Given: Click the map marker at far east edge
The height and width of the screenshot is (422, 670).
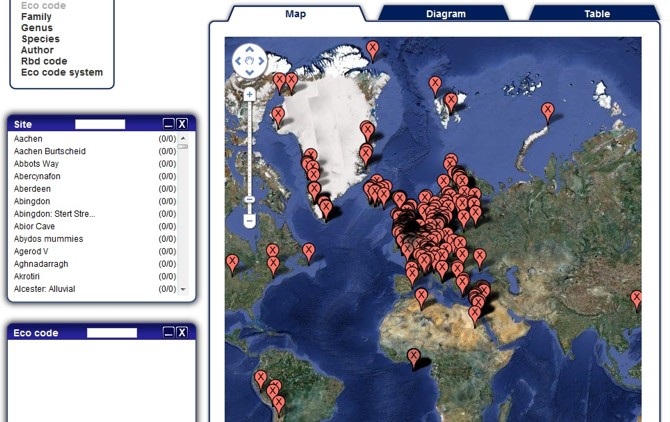Looking at the screenshot, I should pyautogui.click(x=636, y=300).
